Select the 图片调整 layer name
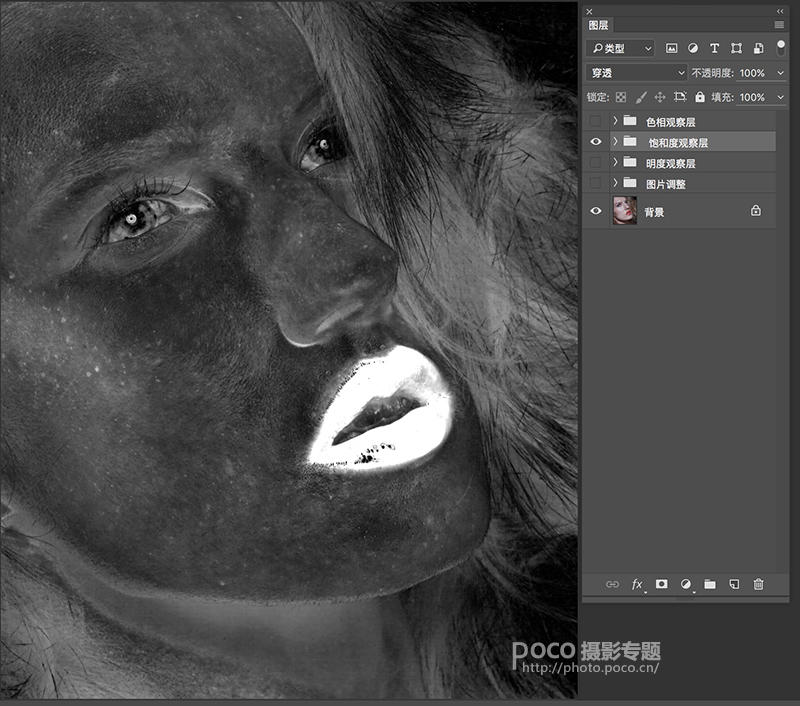The width and height of the screenshot is (800, 706). coord(666,184)
